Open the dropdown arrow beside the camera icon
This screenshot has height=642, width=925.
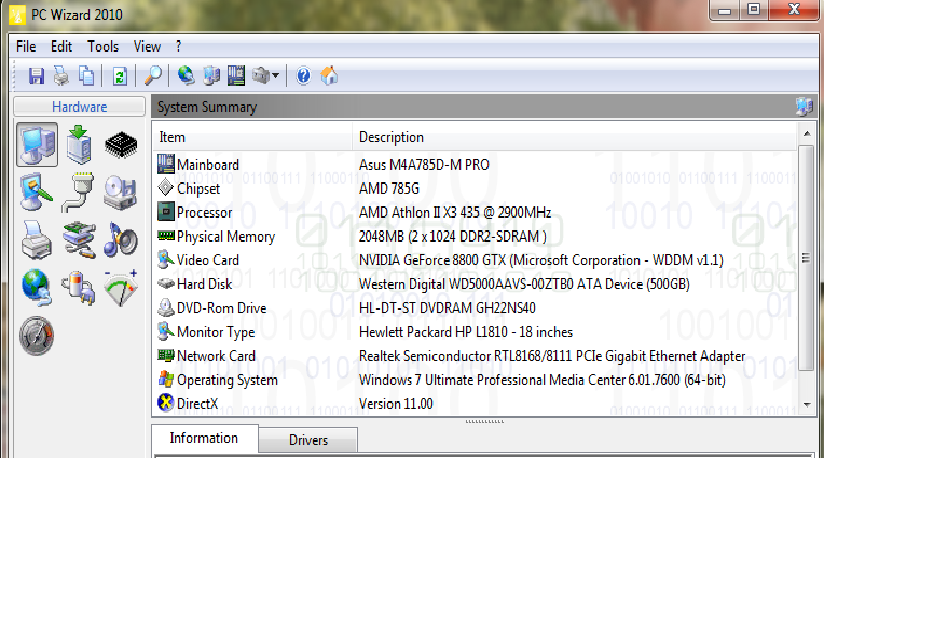coord(275,76)
